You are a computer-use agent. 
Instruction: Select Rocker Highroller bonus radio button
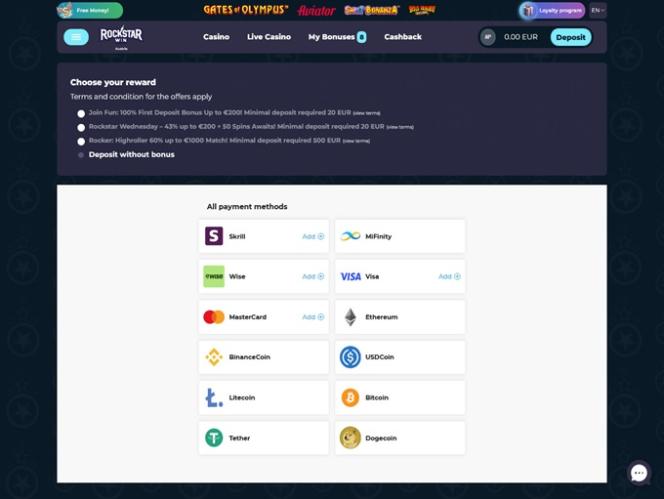click(x=81, y=141)
